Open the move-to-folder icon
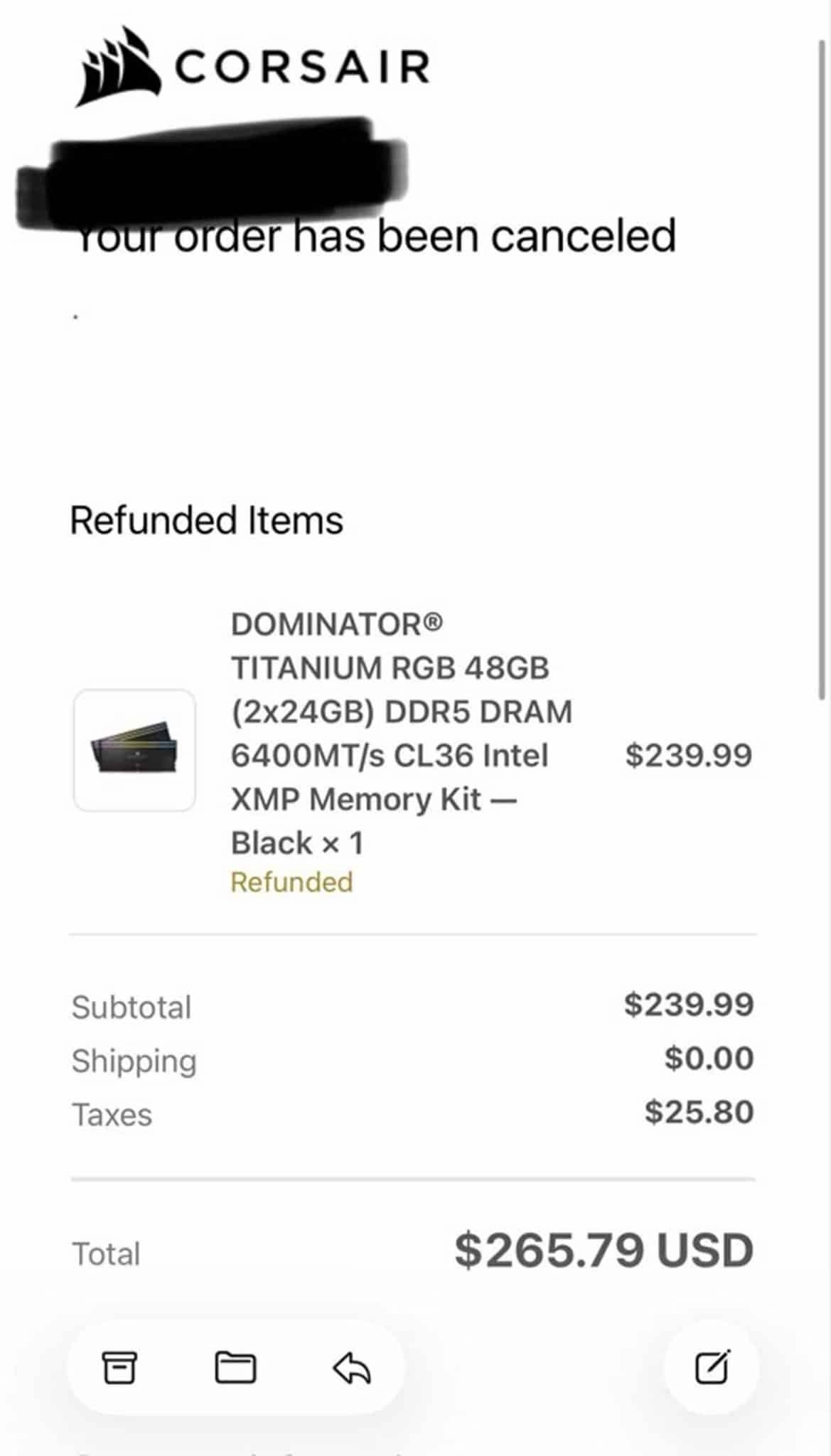This screenshot has width=831, height=1456. pyautogui.click(x=235, y=1367)
